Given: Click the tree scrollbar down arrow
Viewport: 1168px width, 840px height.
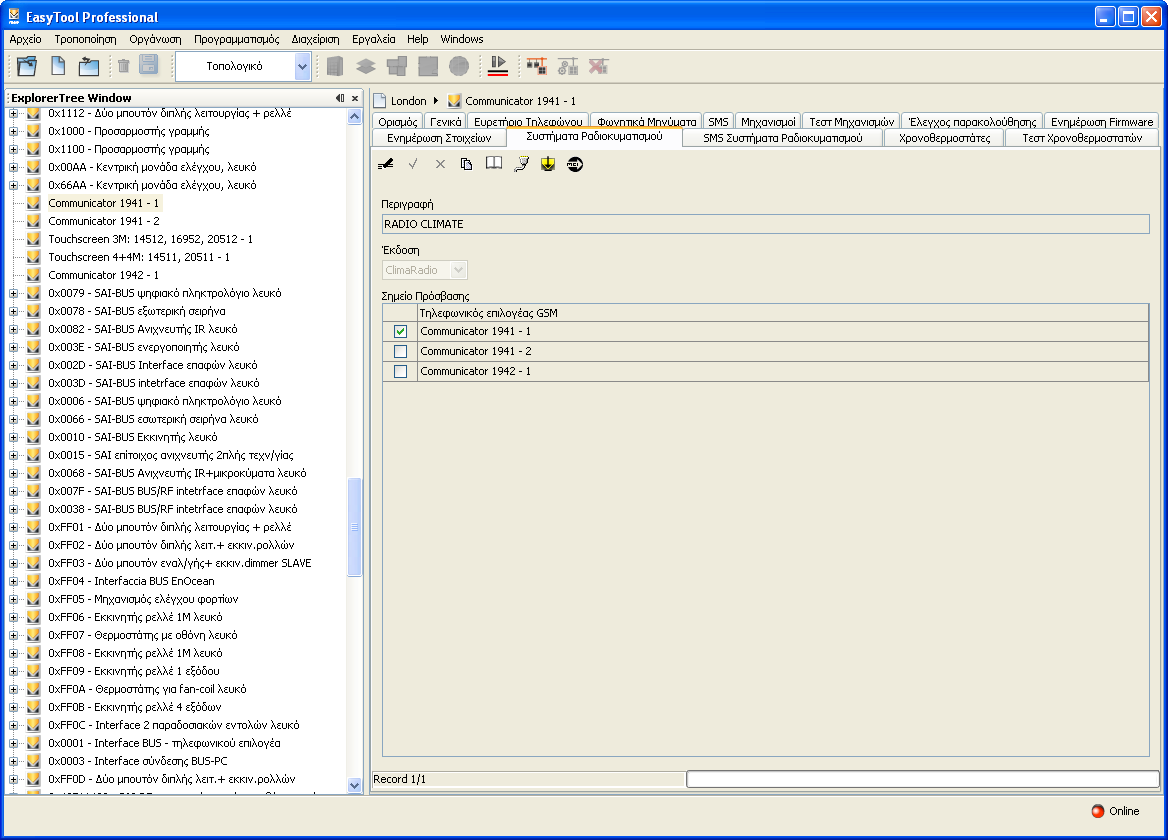Looking at the screenshot, I should [355, 785].
